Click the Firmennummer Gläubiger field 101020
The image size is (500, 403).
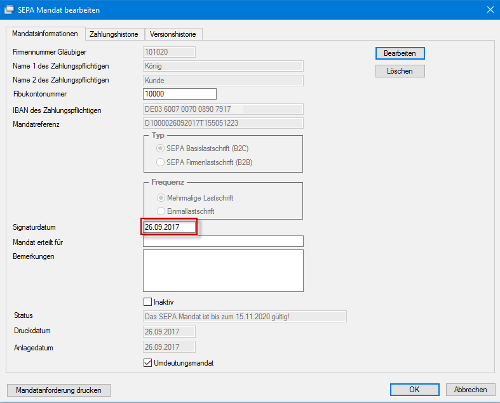169,52
